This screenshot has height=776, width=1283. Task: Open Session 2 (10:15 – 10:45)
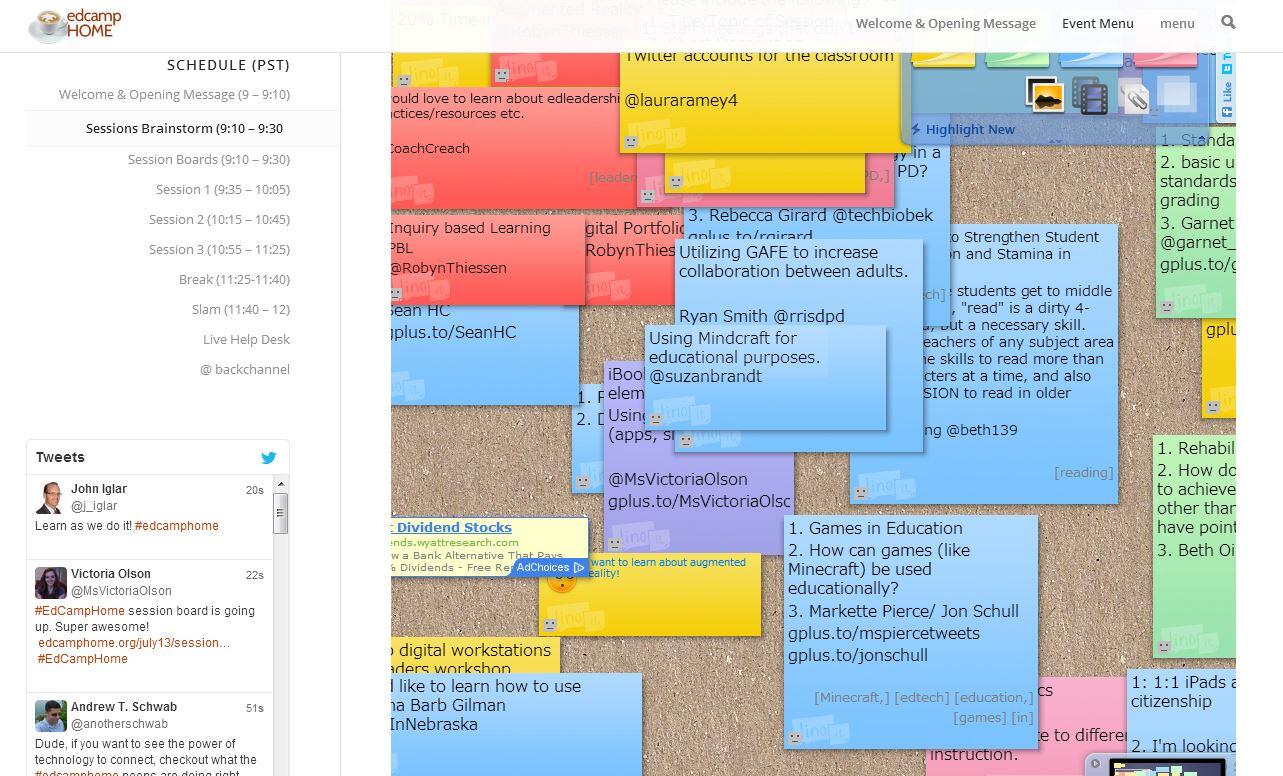[x=219, y=219]
